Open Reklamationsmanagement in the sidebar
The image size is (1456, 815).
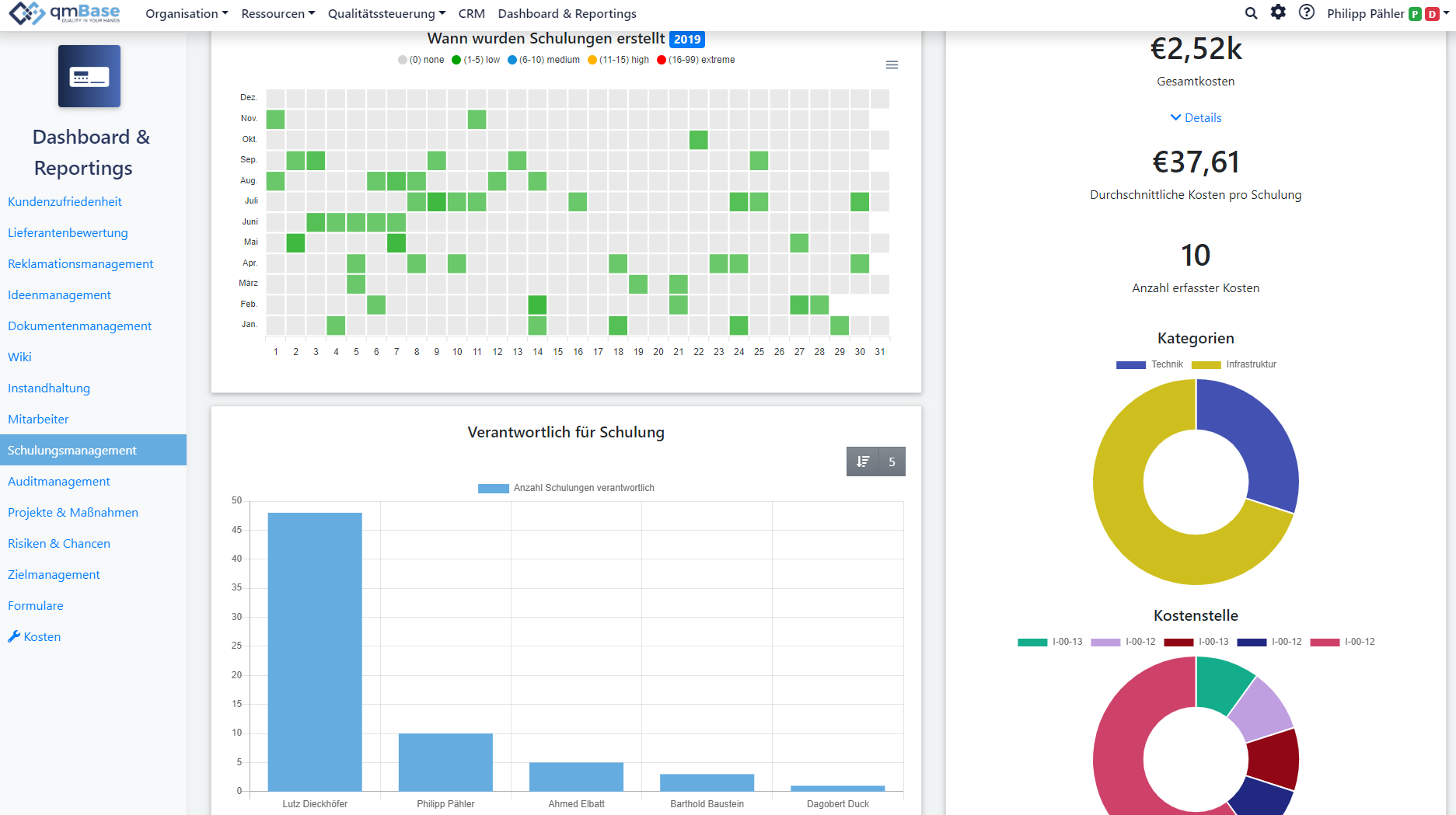(x=80, y=264)
